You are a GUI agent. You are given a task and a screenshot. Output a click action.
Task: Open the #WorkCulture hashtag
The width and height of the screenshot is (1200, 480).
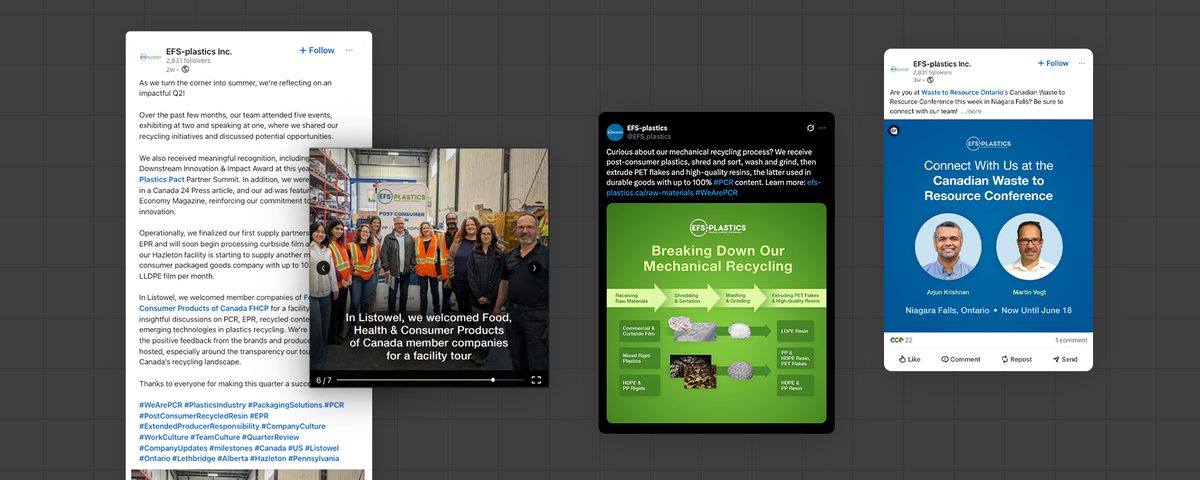164,437
